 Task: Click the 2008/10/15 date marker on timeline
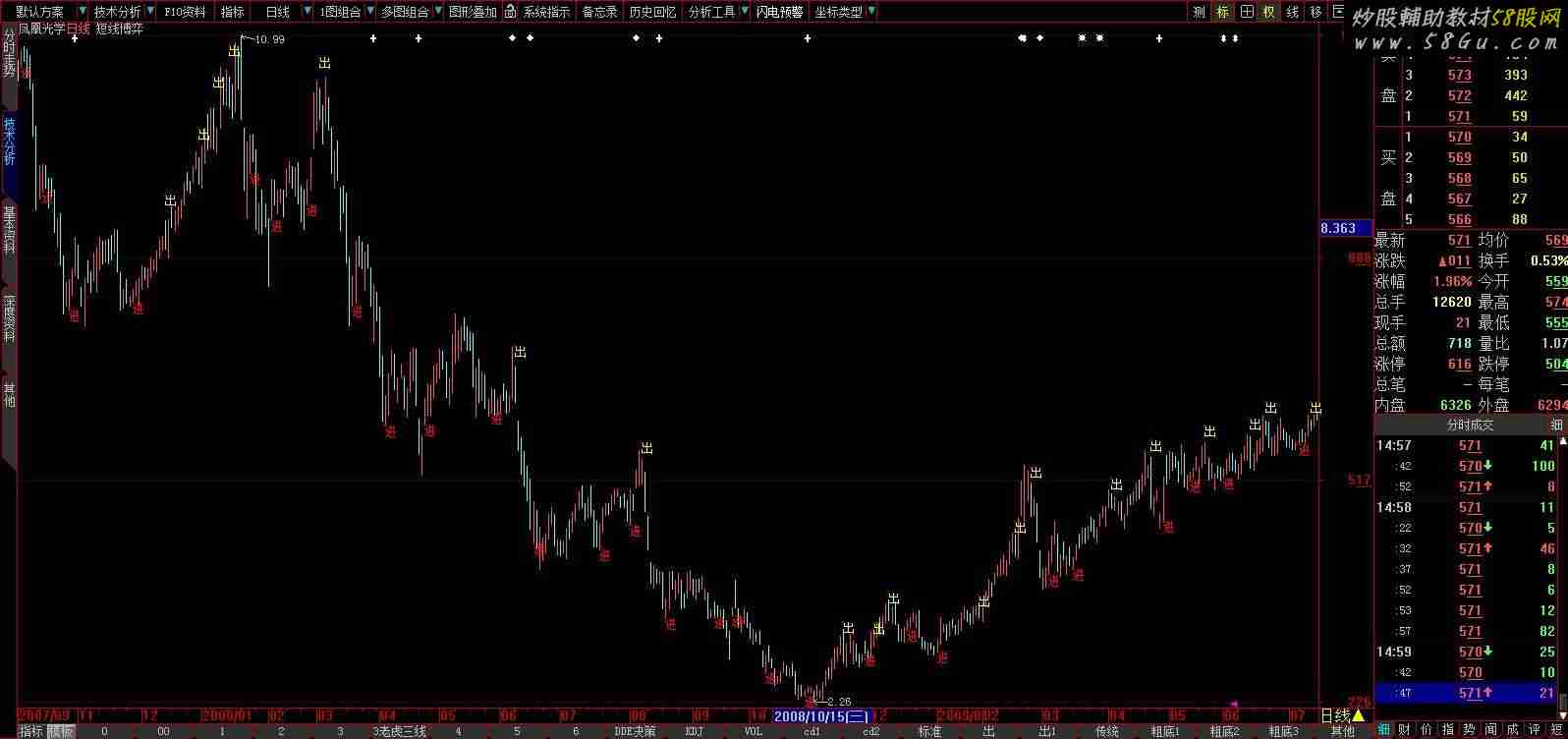tap(821, 715)
